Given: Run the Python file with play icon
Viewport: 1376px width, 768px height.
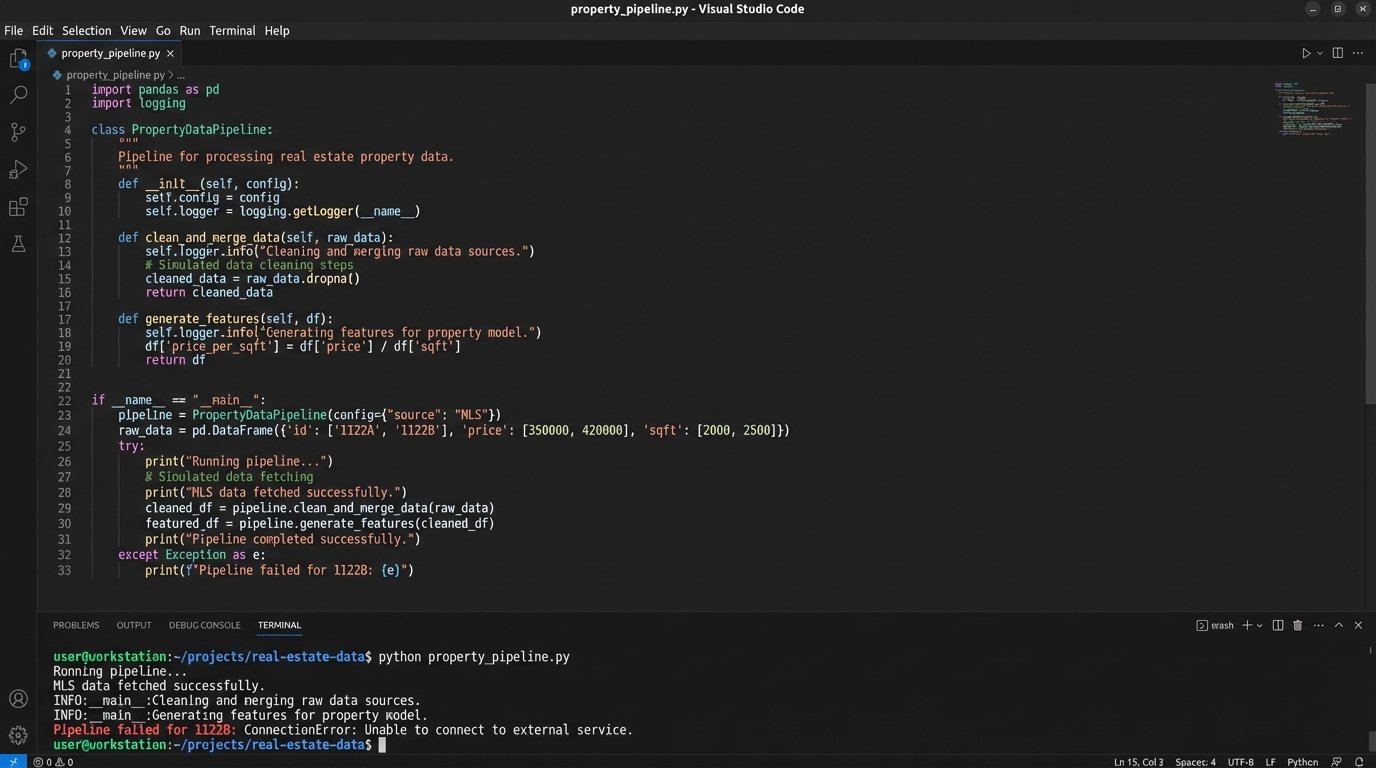Looking at the screenshot, I should [x=1306, y=54].
